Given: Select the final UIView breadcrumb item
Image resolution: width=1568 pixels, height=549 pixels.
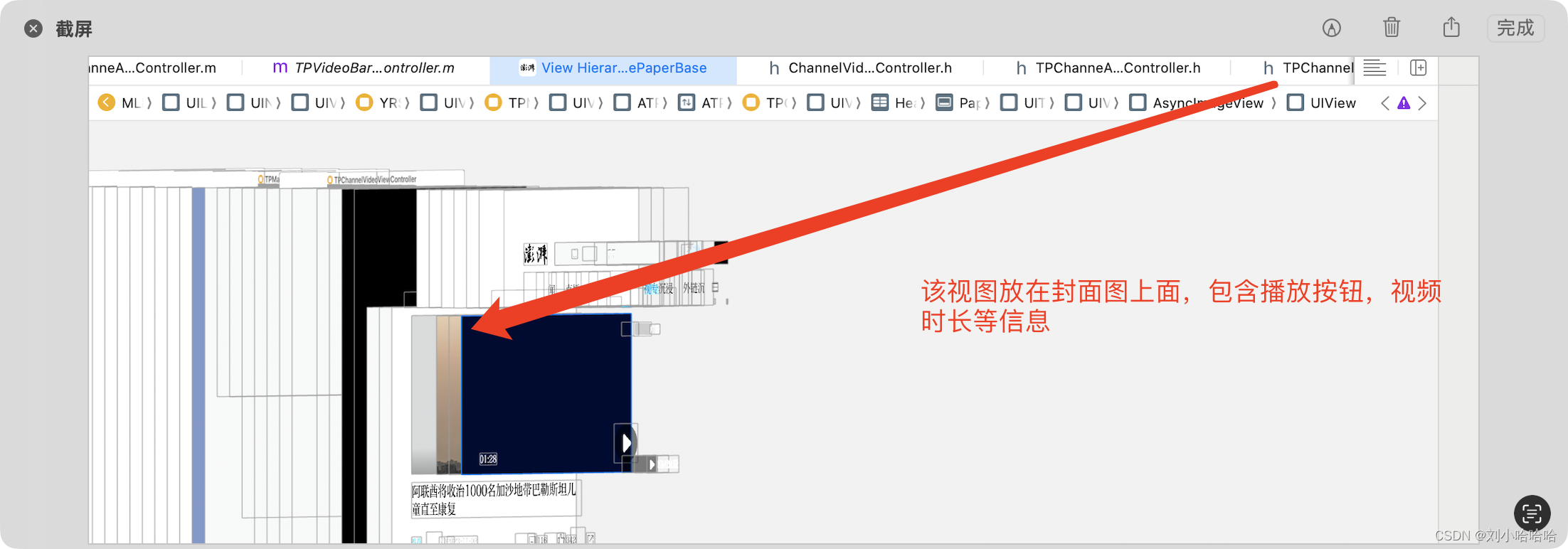Looking at the screenshot, I should [1322, 103].
